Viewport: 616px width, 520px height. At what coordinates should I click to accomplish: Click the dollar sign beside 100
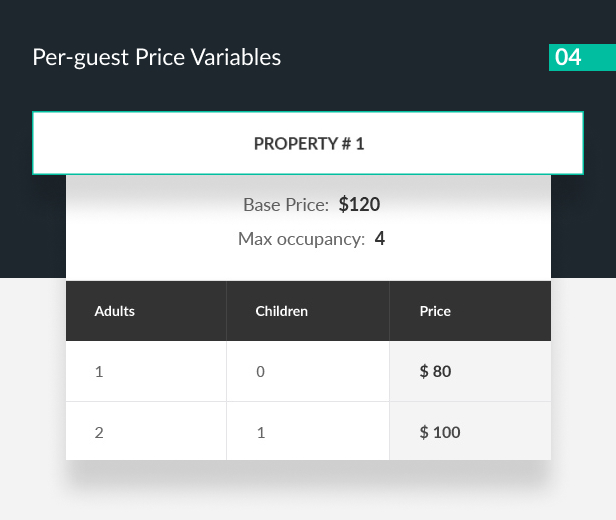tap(424, 432)
